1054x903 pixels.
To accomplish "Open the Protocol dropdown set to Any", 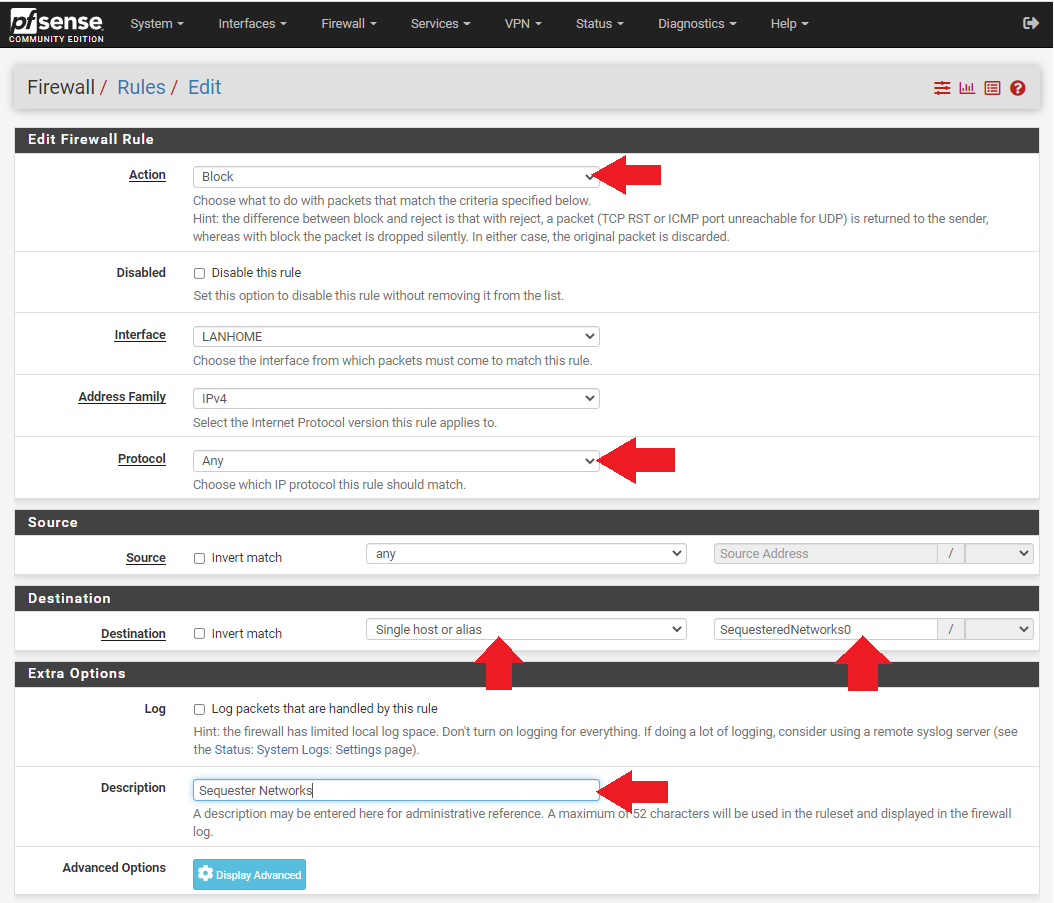I will (x=396, y=461).
